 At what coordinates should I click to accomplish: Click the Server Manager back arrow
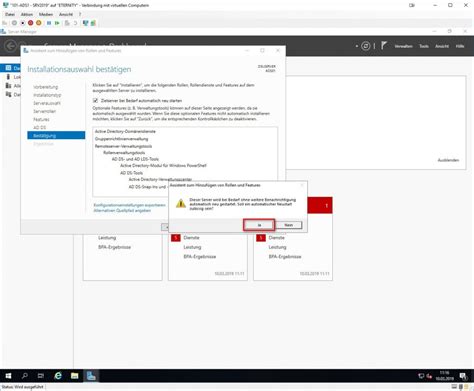[10, 46]
